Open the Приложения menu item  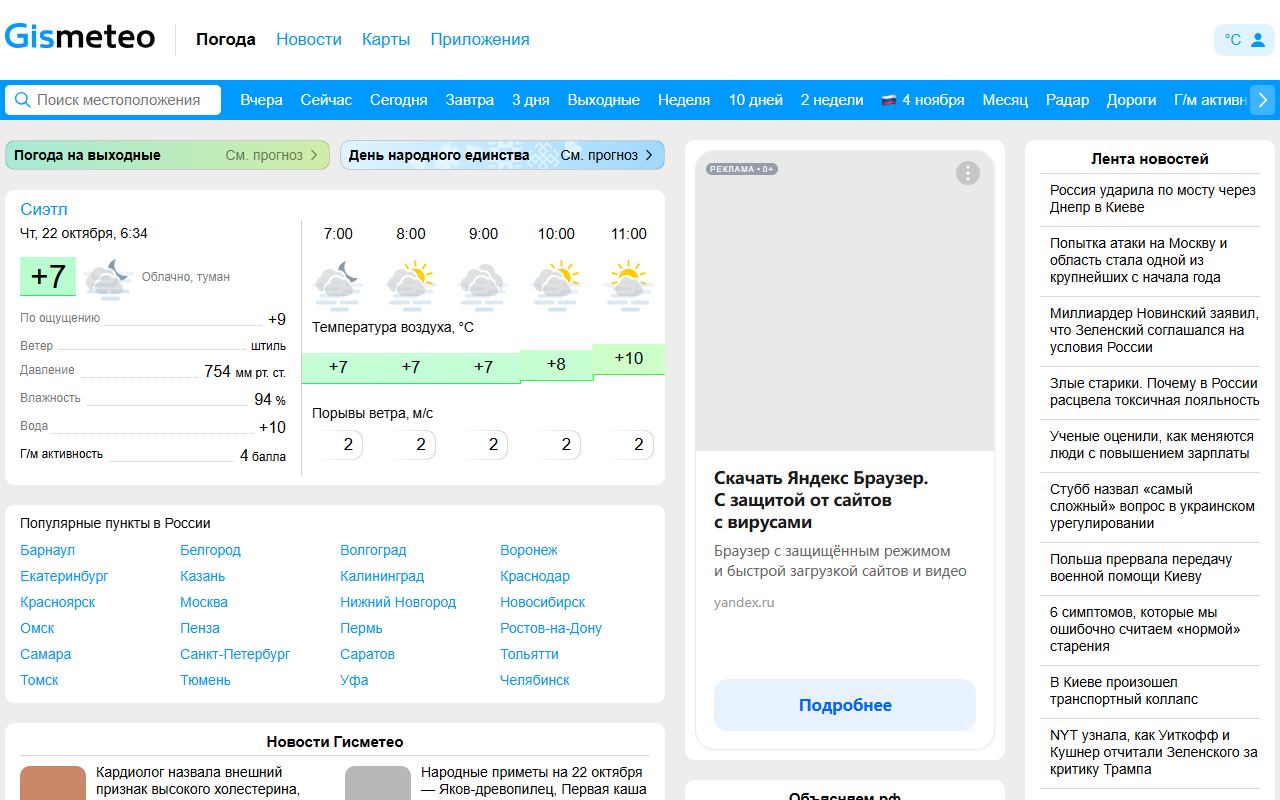coord(480,39)
